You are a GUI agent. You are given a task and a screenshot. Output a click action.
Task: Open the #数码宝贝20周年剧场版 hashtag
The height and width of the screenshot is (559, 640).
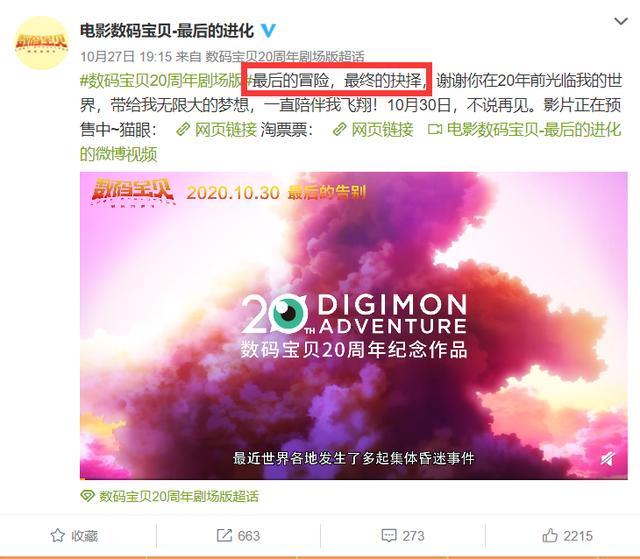coord(164,81)
